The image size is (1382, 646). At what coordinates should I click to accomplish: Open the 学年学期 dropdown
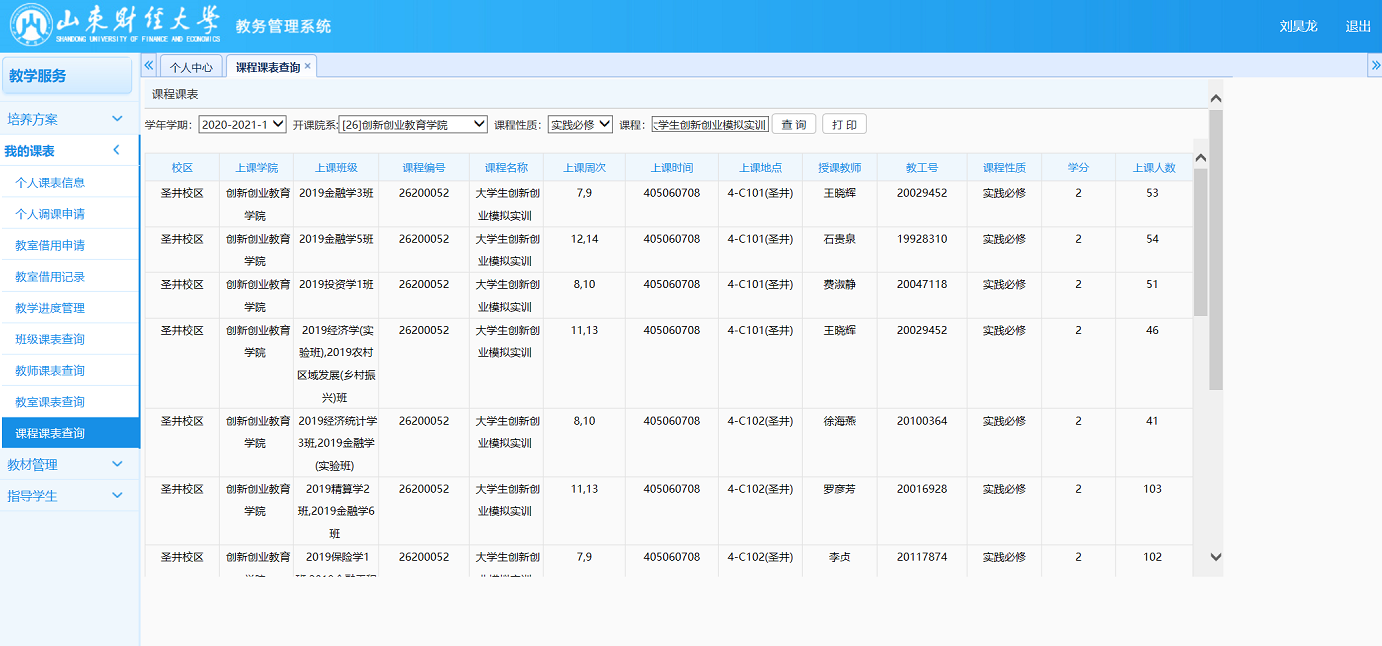pos(242,125)
